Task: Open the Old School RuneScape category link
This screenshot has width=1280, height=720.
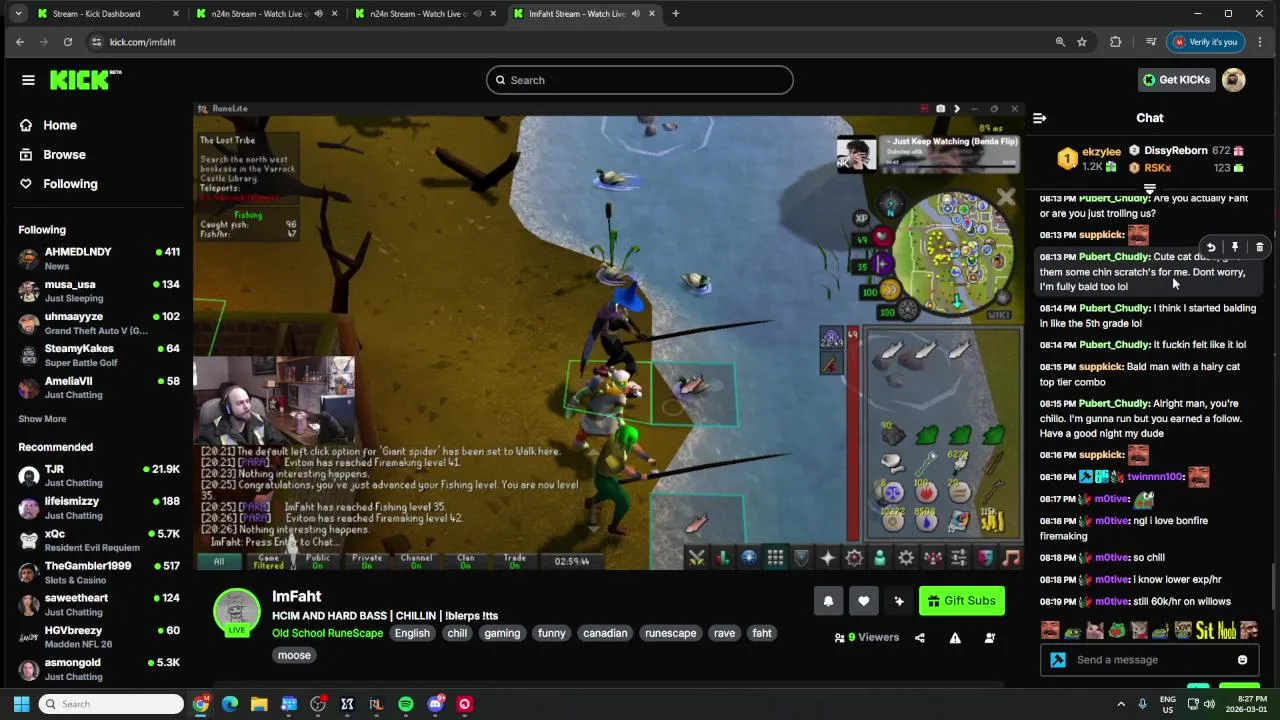Action: point(327,633)
